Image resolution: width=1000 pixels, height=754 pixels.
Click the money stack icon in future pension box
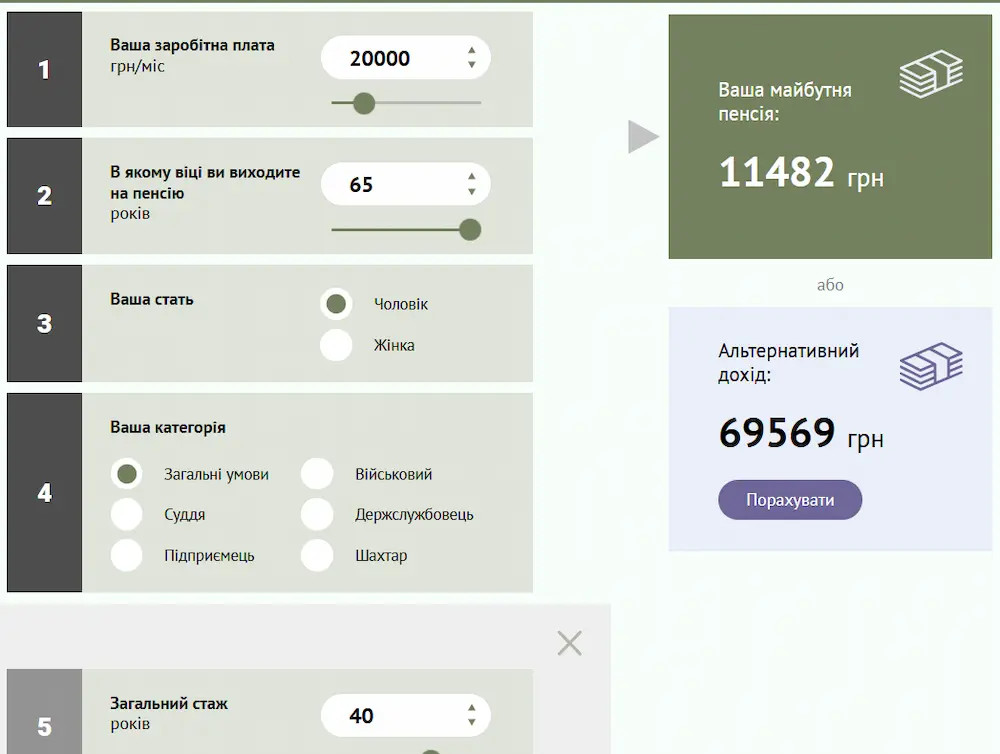(930, 74)
